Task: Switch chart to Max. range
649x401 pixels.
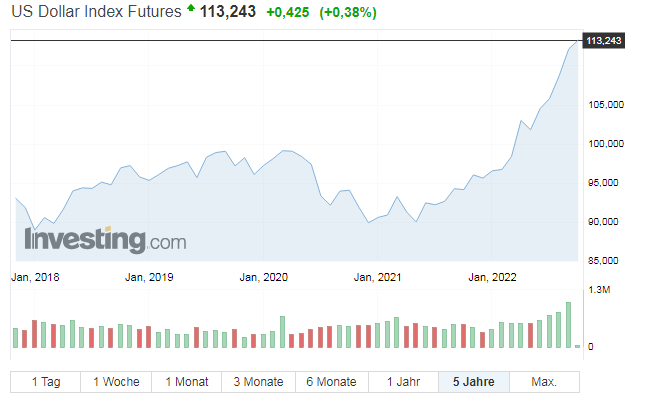Action: pyautogui.click(x=545, y=382)
